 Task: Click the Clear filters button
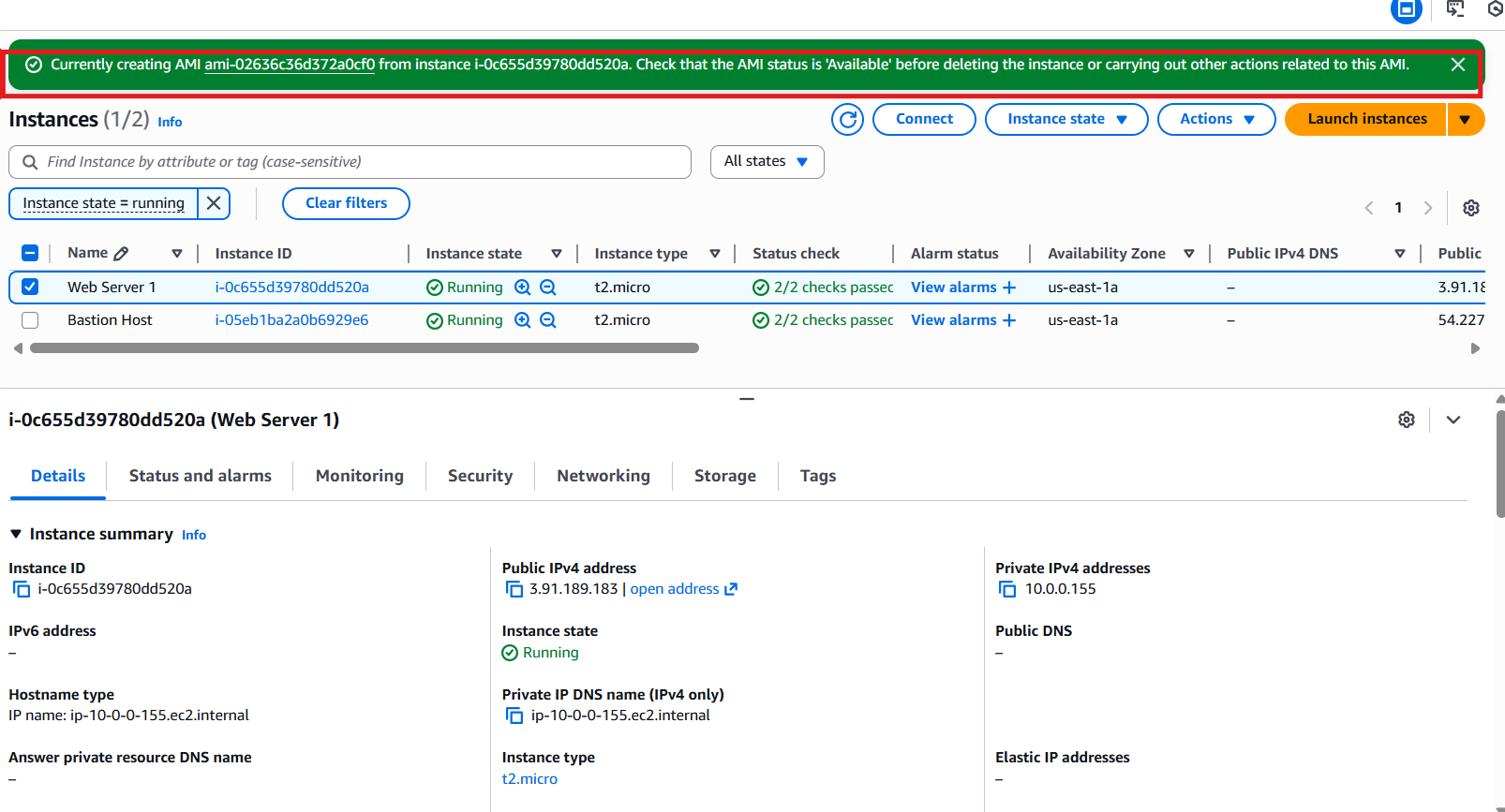click(x=346, y=203)
